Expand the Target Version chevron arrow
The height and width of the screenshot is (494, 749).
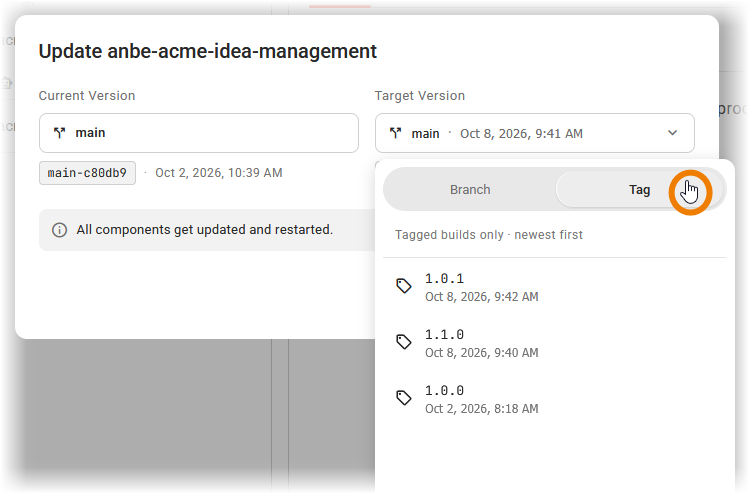[672, 133]
